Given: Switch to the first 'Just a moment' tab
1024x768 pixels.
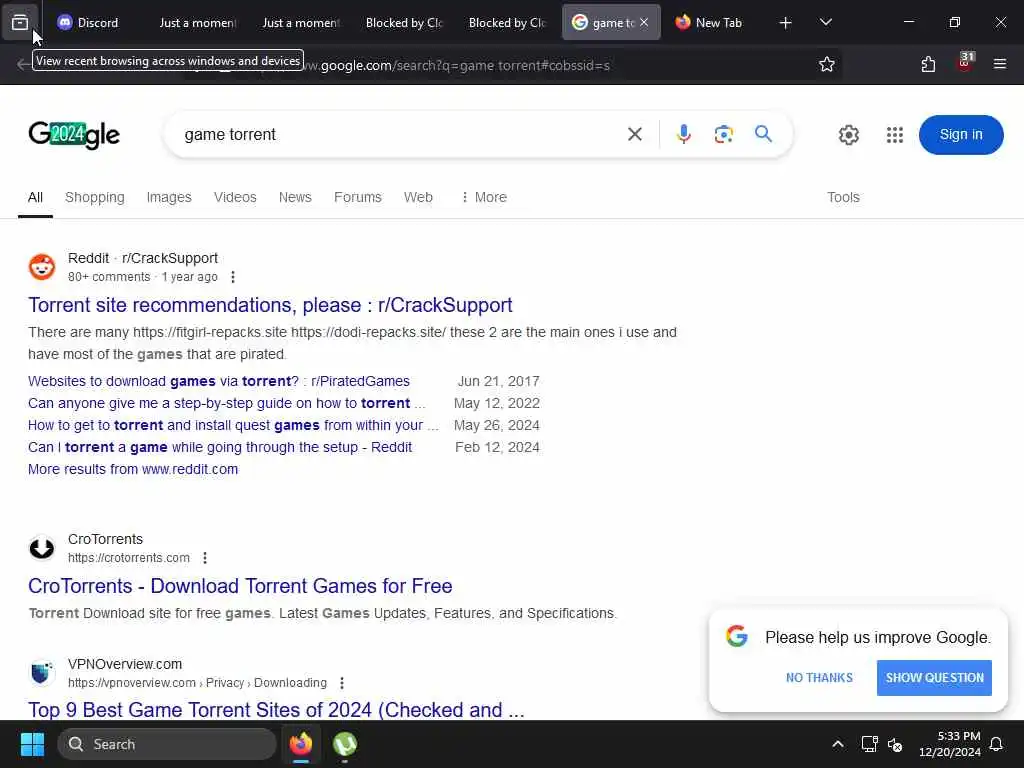Looking at the screenshot, I should pyautogui.click(x=197, y=22).
